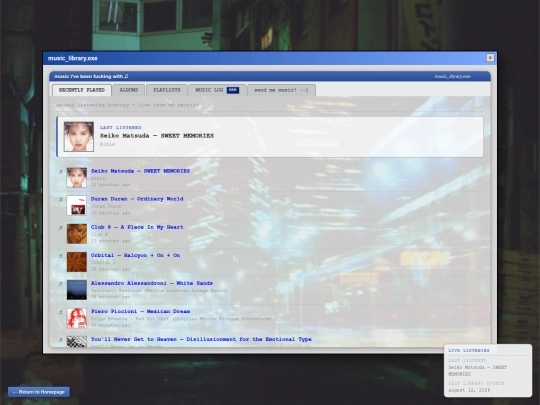Viewport: 540px width, 405px height.
Task: Open the Seiko Matsuda – SWEET MEMORIES list link
Action: (x=140, y=171)
